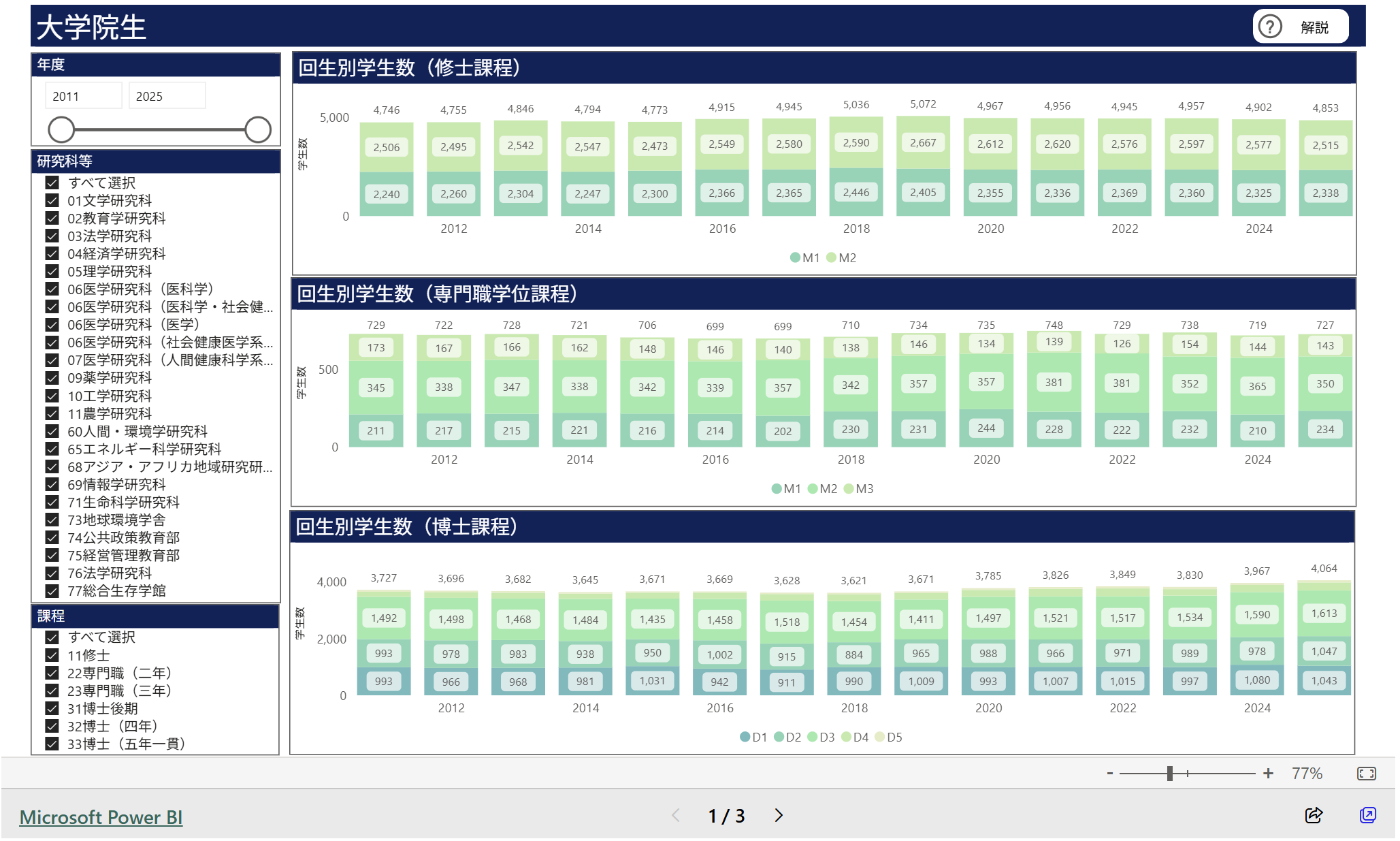Click the zoom in plus icon

coord(1268,774)
